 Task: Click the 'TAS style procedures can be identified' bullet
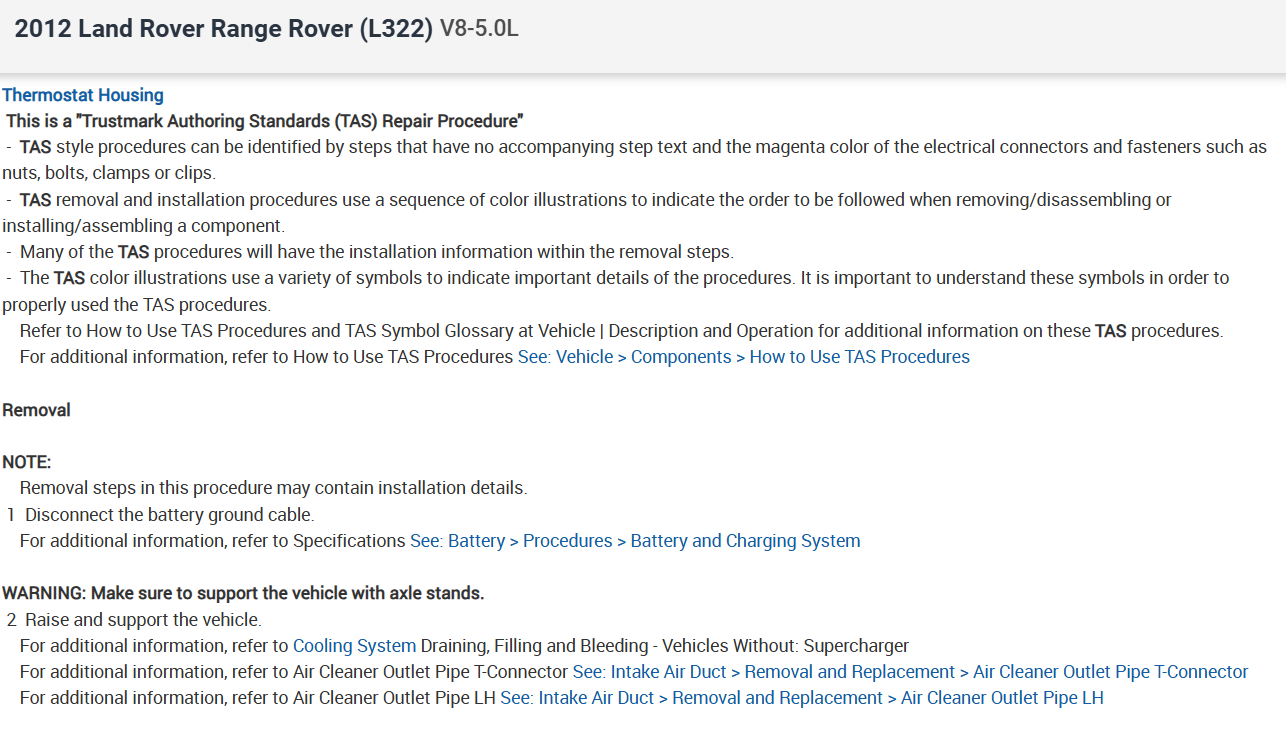(x=640, y=148)
